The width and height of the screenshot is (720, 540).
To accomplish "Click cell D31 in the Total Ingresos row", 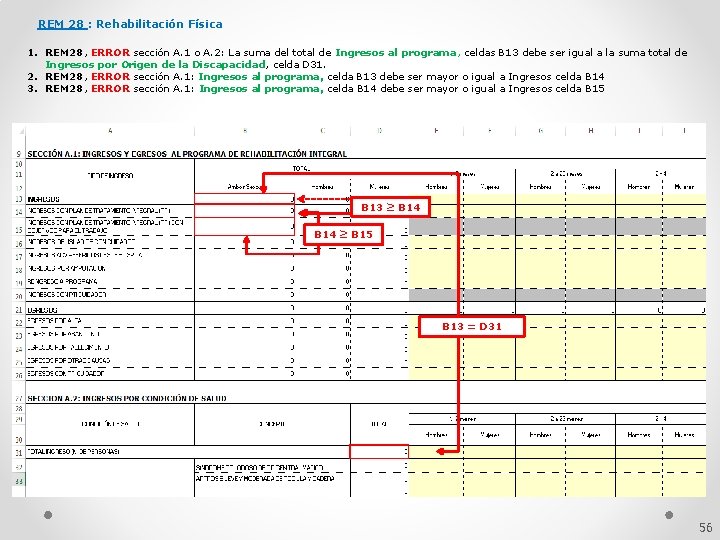I will (379, 452).
